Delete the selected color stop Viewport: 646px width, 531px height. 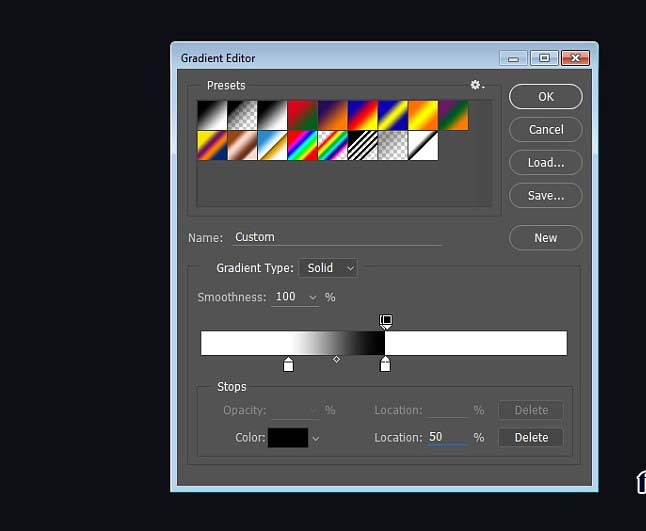point(531,437)
